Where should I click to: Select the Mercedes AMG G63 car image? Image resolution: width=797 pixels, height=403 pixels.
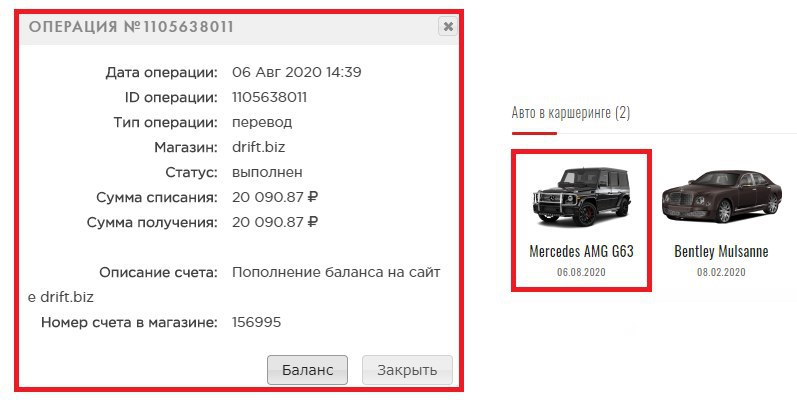click(x=581, y=196)
